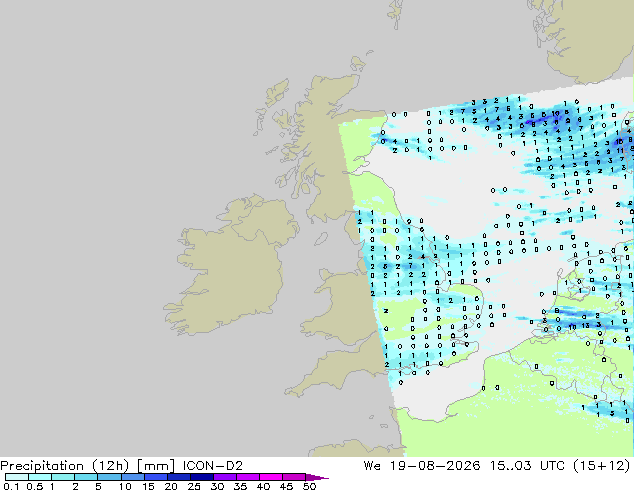Click the 'ICON-D2' model label
The image size is (634, 490).
pyautogui.click(x=213, y=466)
